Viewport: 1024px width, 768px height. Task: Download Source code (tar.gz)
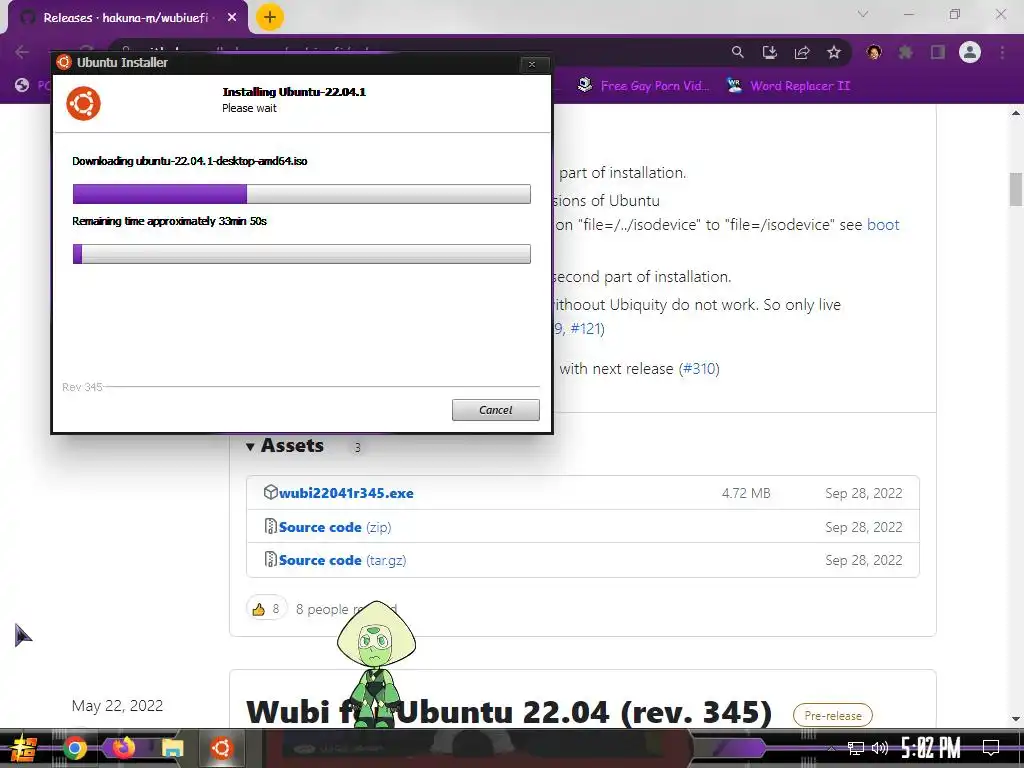[x=342, y=560]
